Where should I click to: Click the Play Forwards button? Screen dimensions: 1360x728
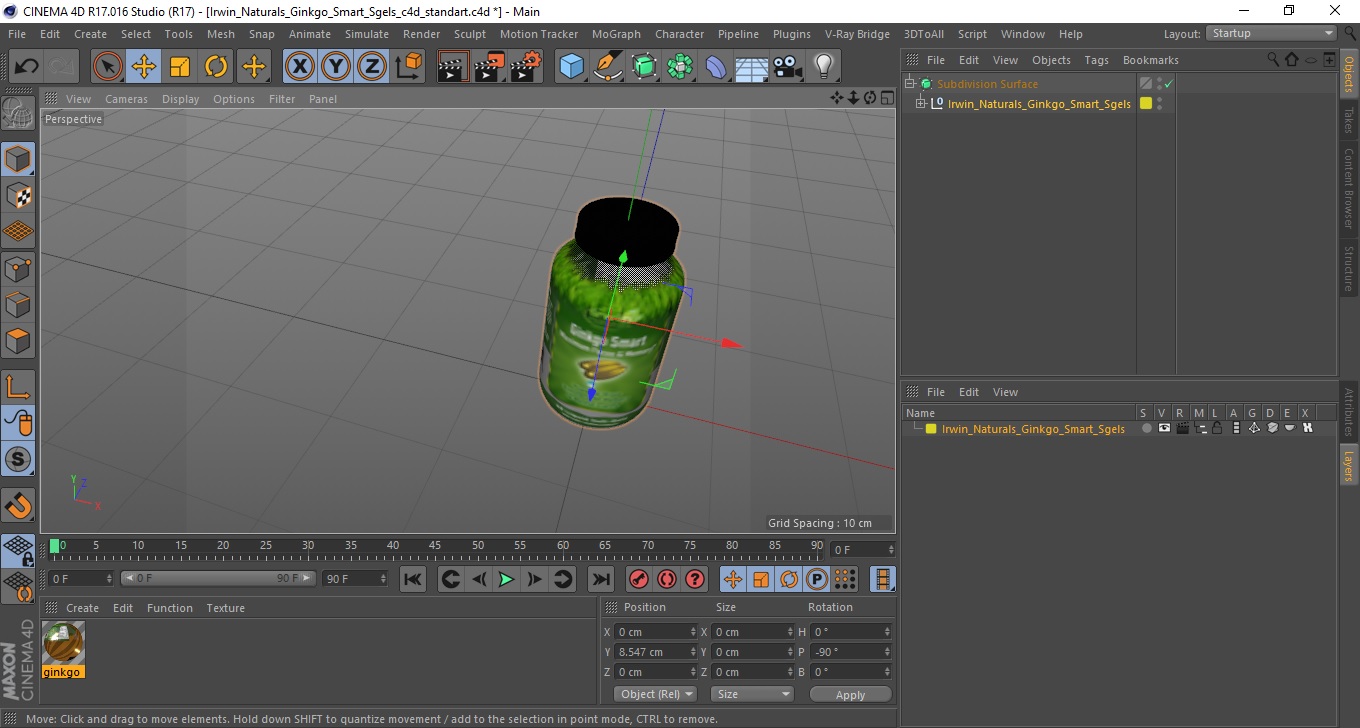tap(506, 579)
